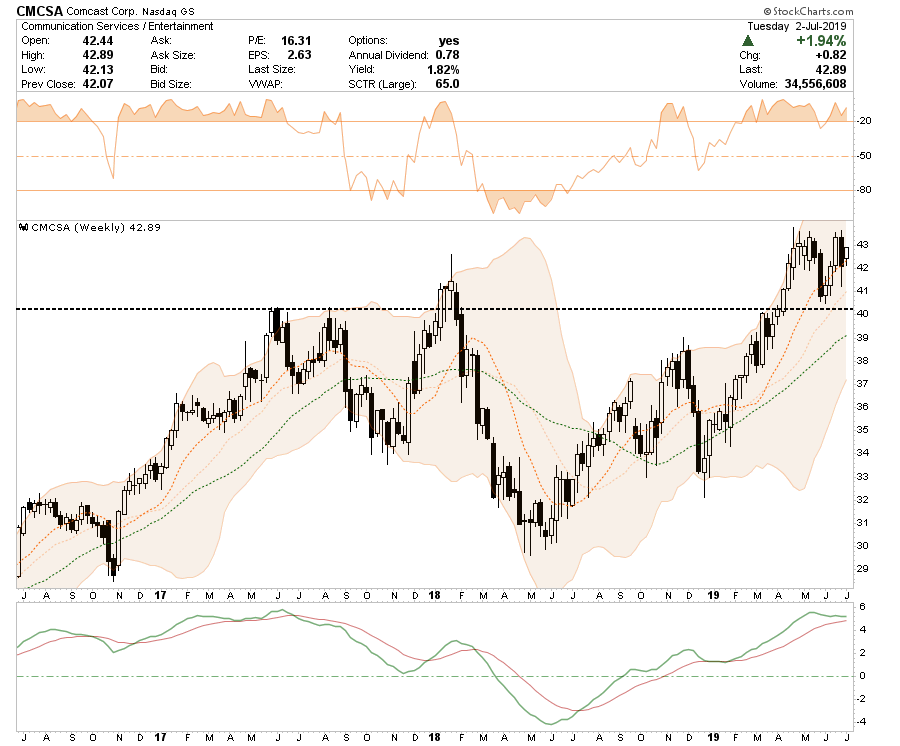Click the -20 overbought level label
Screen dimensions: 900x746
pos(864,121)
